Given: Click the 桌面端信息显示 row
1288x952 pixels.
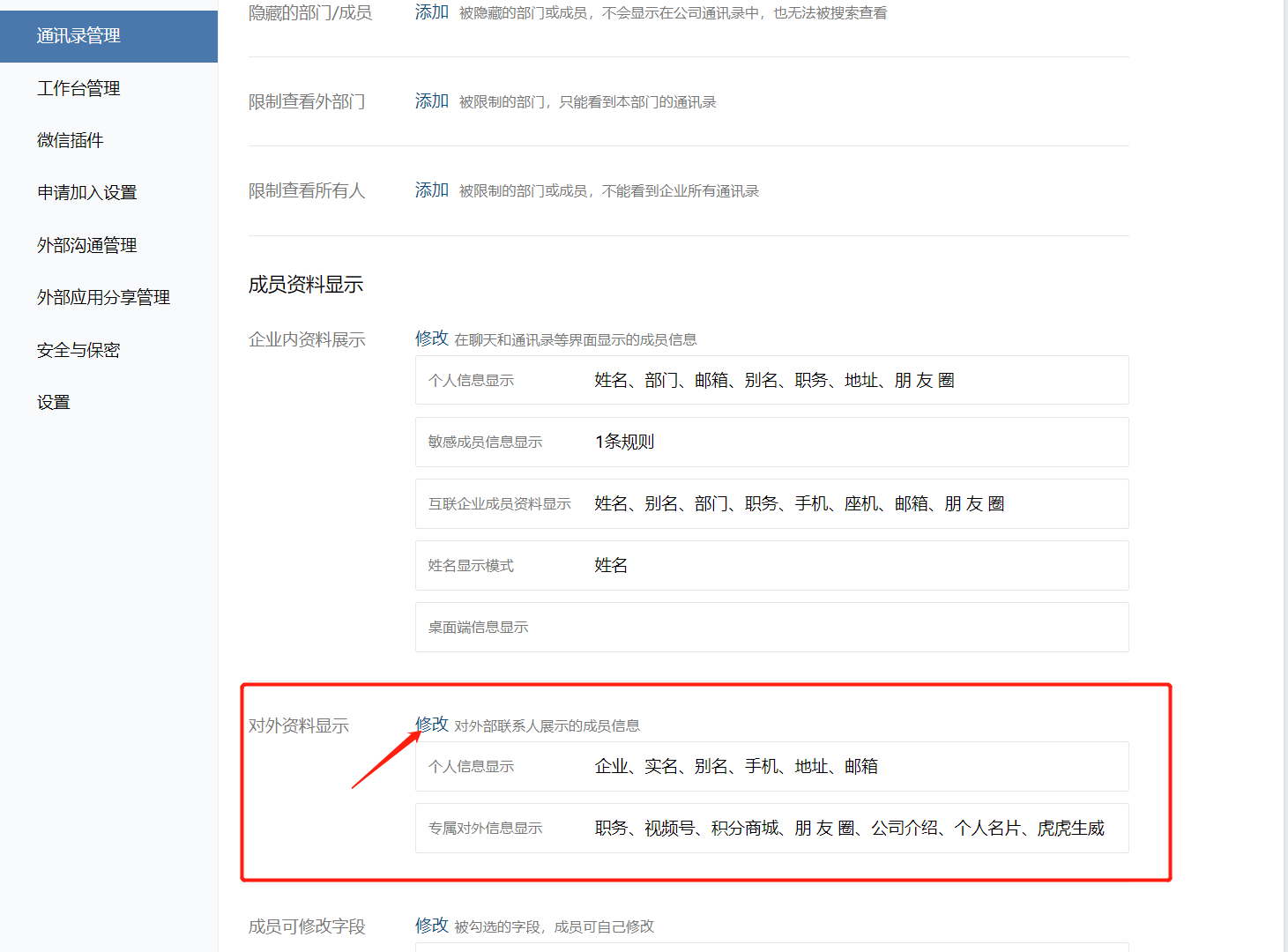Looking at the screenshot, I should [771, 627].
